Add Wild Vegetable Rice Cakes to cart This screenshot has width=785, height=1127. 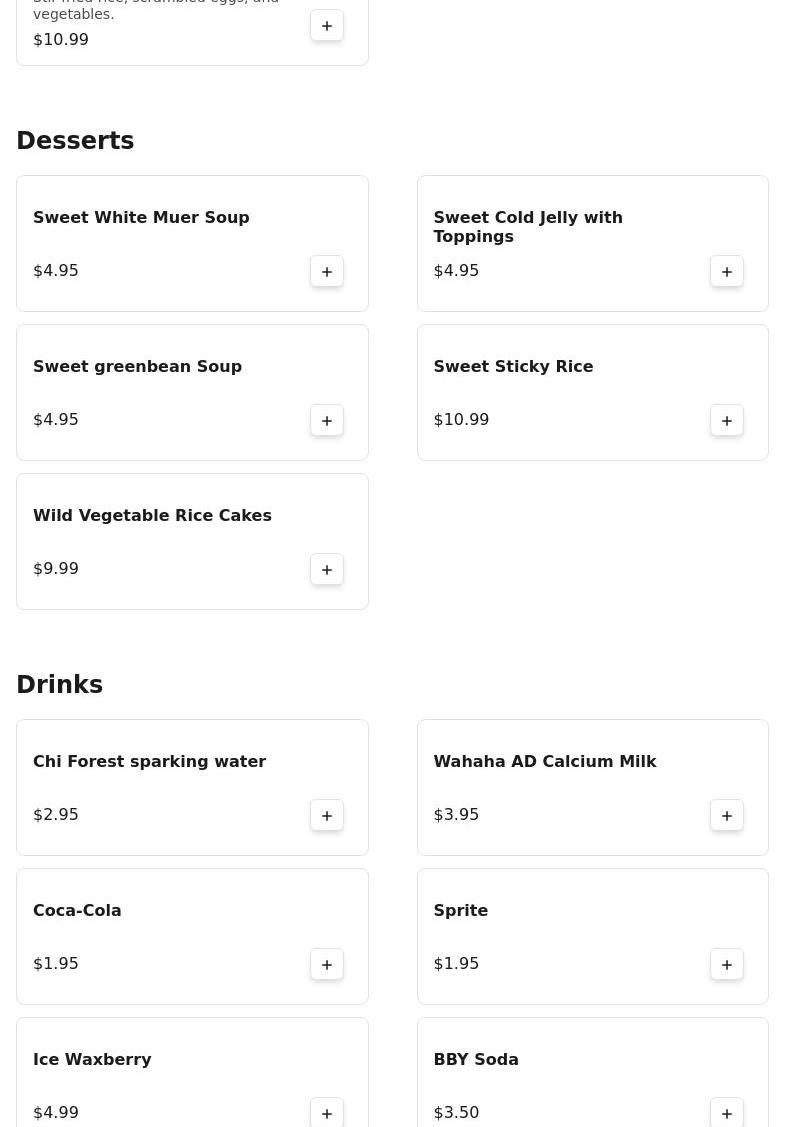tap(327, 569)
